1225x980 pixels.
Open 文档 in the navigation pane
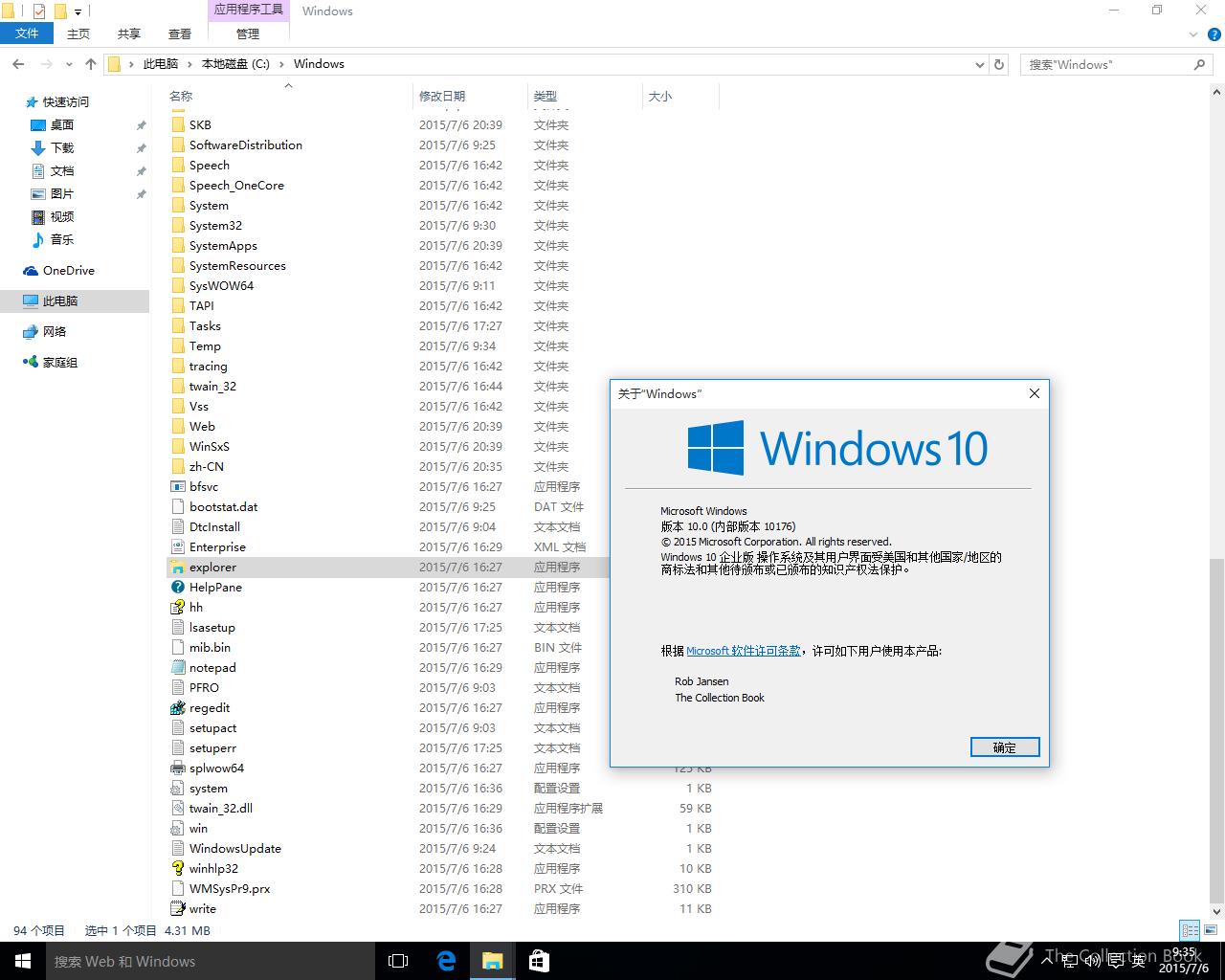point(62,171)
